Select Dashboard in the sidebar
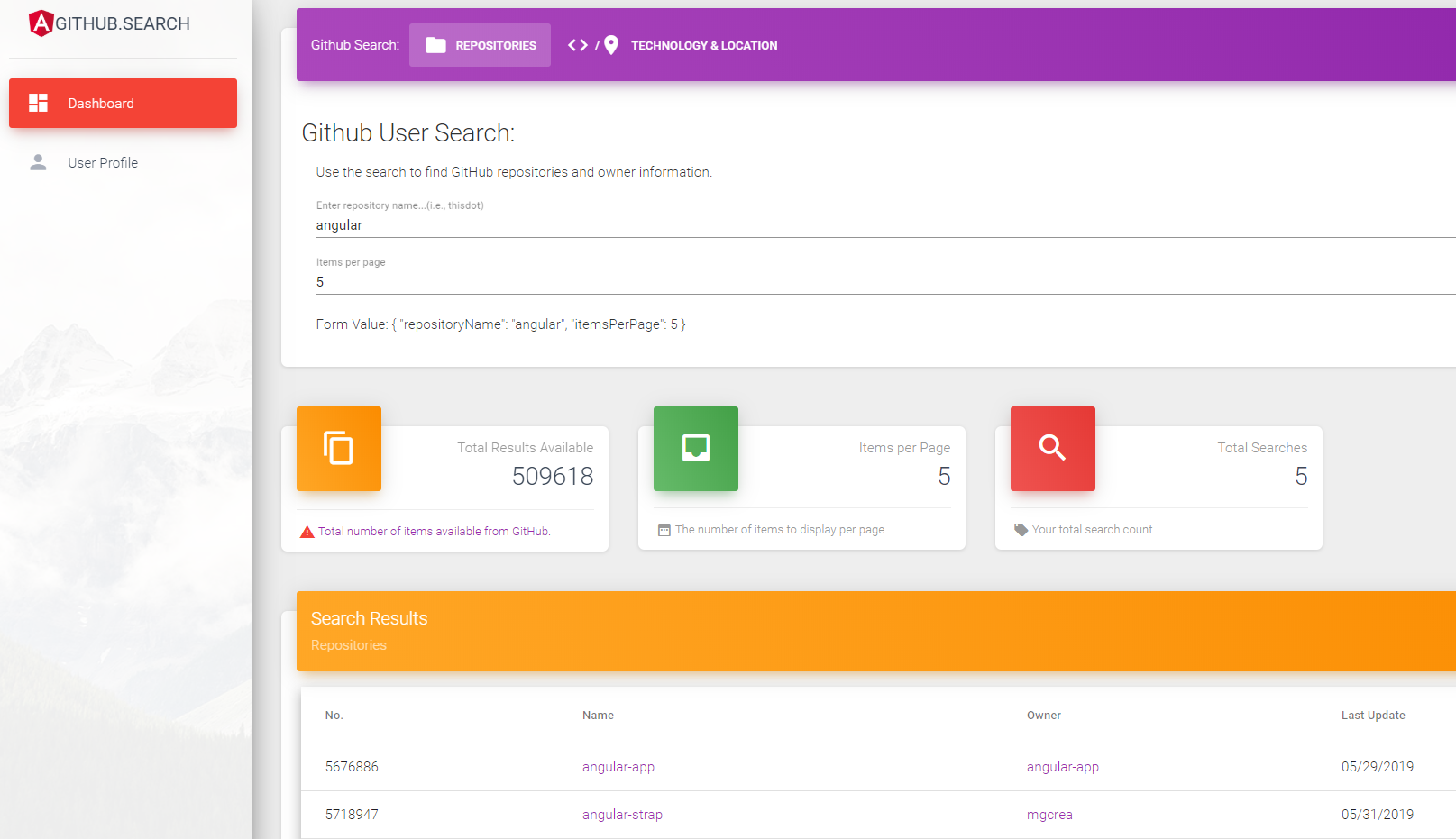Screen dimensions: 1456x839 click(x=123, y=104)
